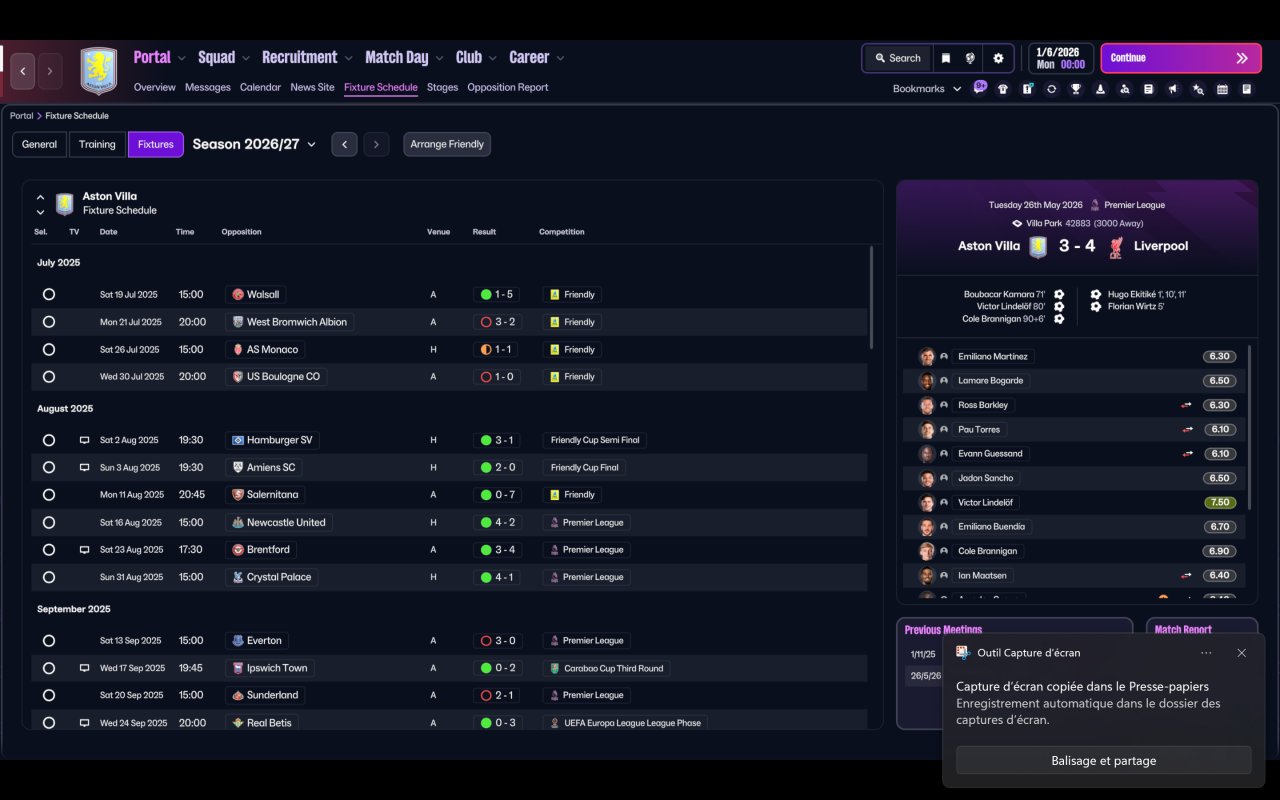The height and width of the screenshot is (800, 1280).
Task: Click the training cone bookmark icon
Action: tap(1100, 89)
